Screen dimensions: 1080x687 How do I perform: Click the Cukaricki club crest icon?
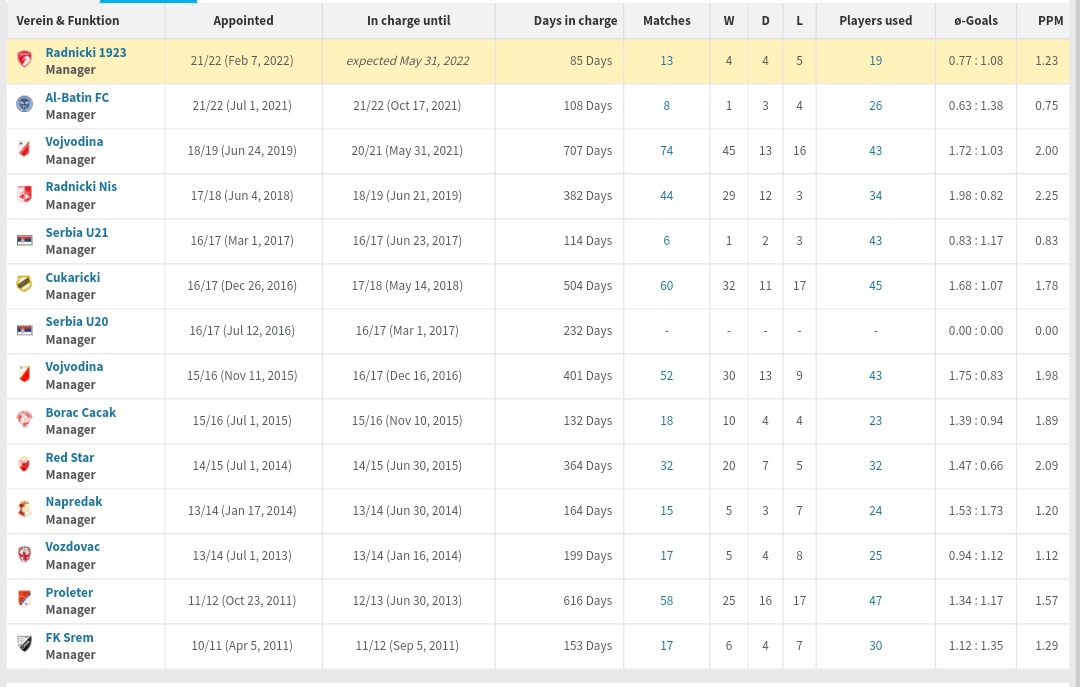point(24,285)
